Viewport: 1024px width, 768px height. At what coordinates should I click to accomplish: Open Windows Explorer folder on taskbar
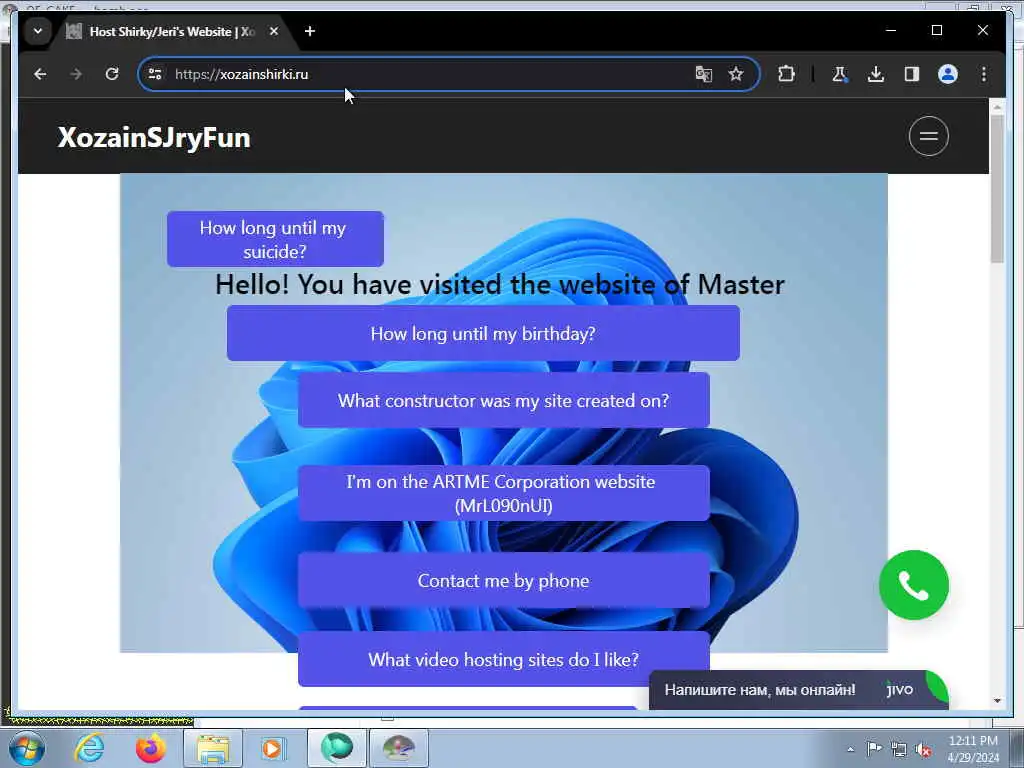213,748
